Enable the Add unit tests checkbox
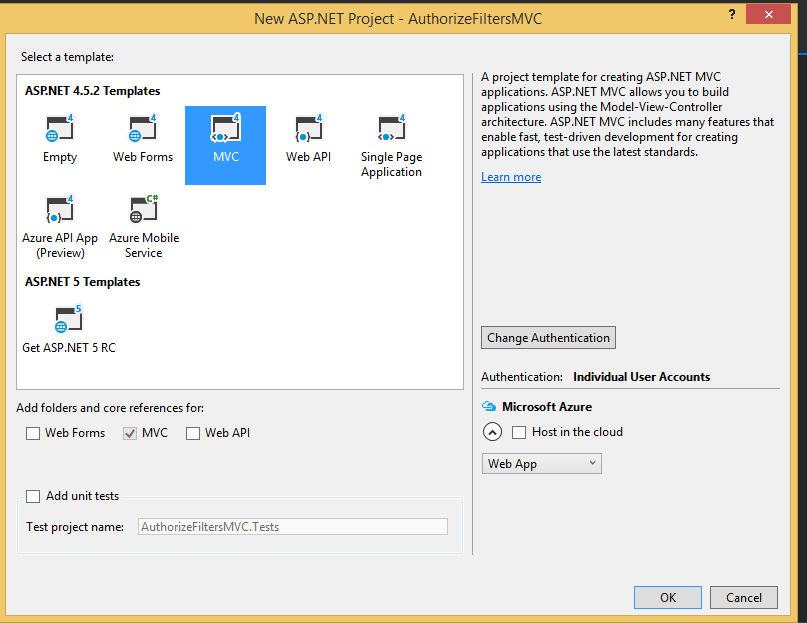 [33, 496]
